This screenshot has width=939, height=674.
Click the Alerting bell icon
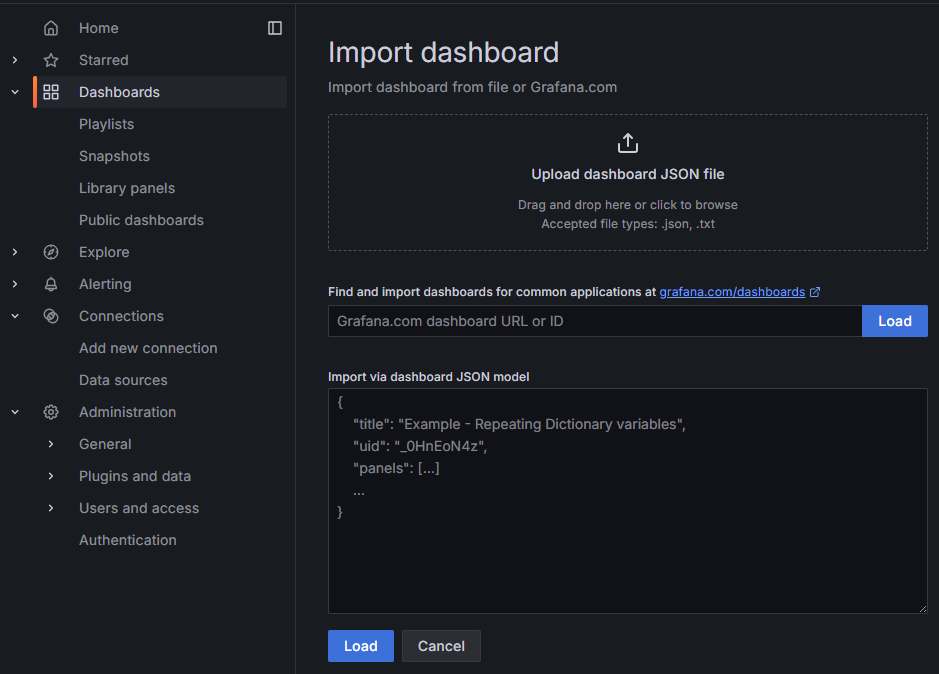pos(51,284)
